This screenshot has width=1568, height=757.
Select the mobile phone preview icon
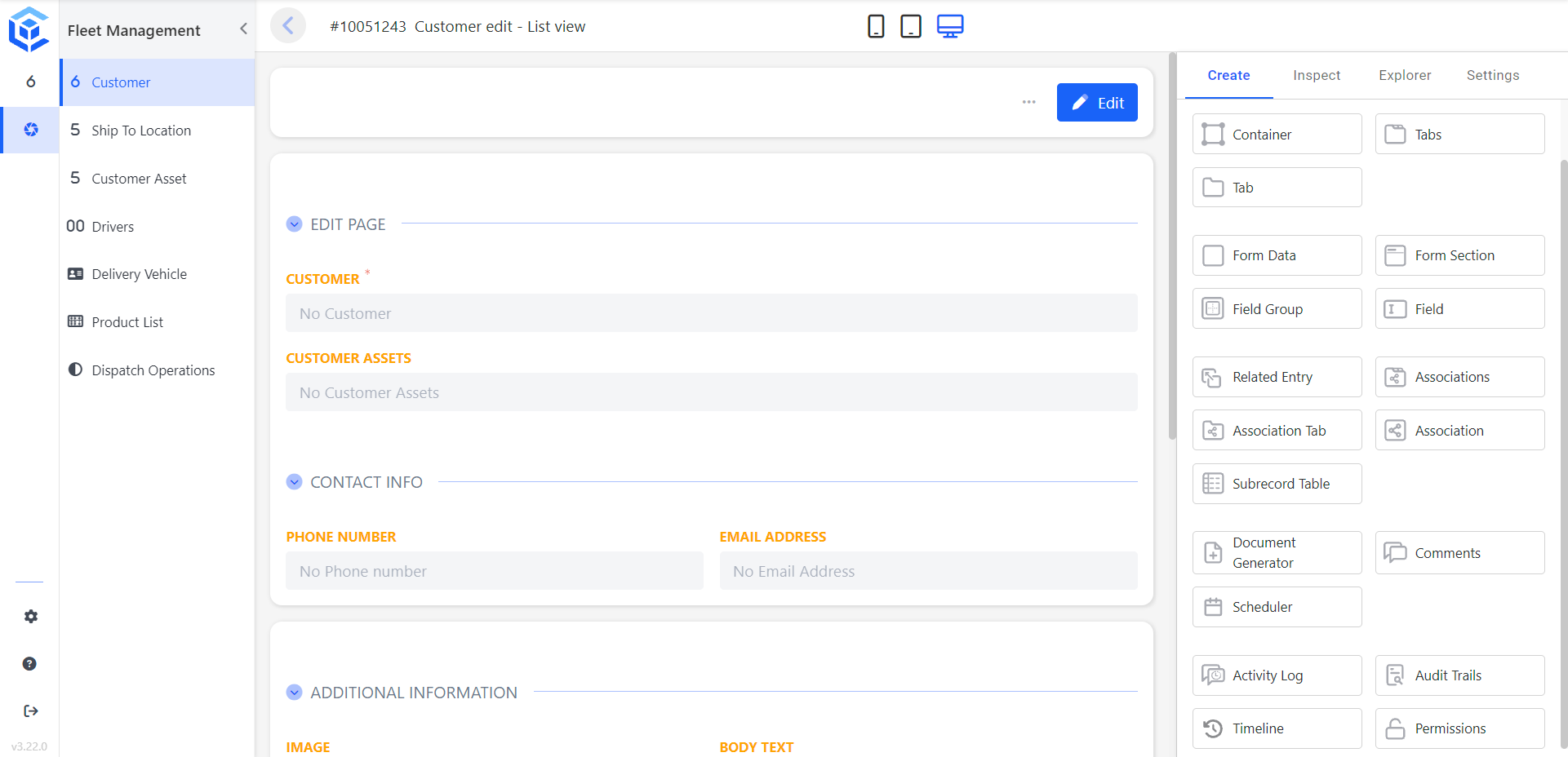tap(876, 26)
